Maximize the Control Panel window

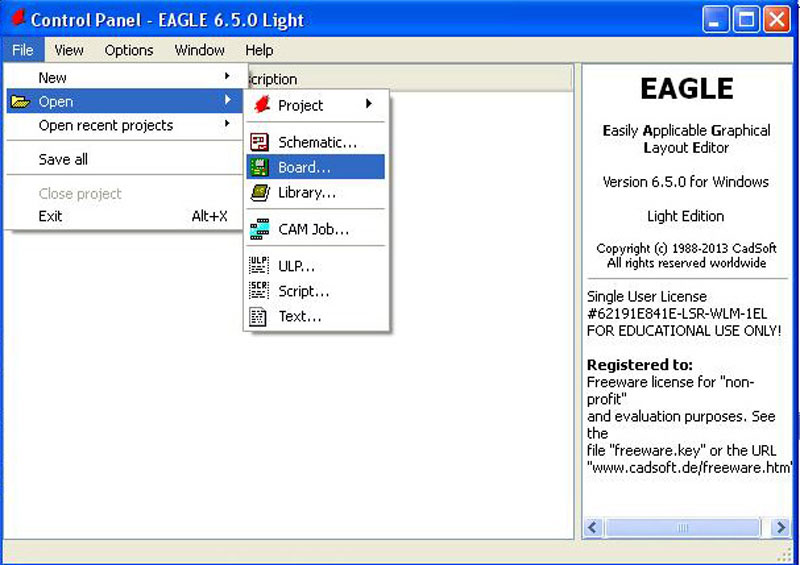tap(746, 20)
